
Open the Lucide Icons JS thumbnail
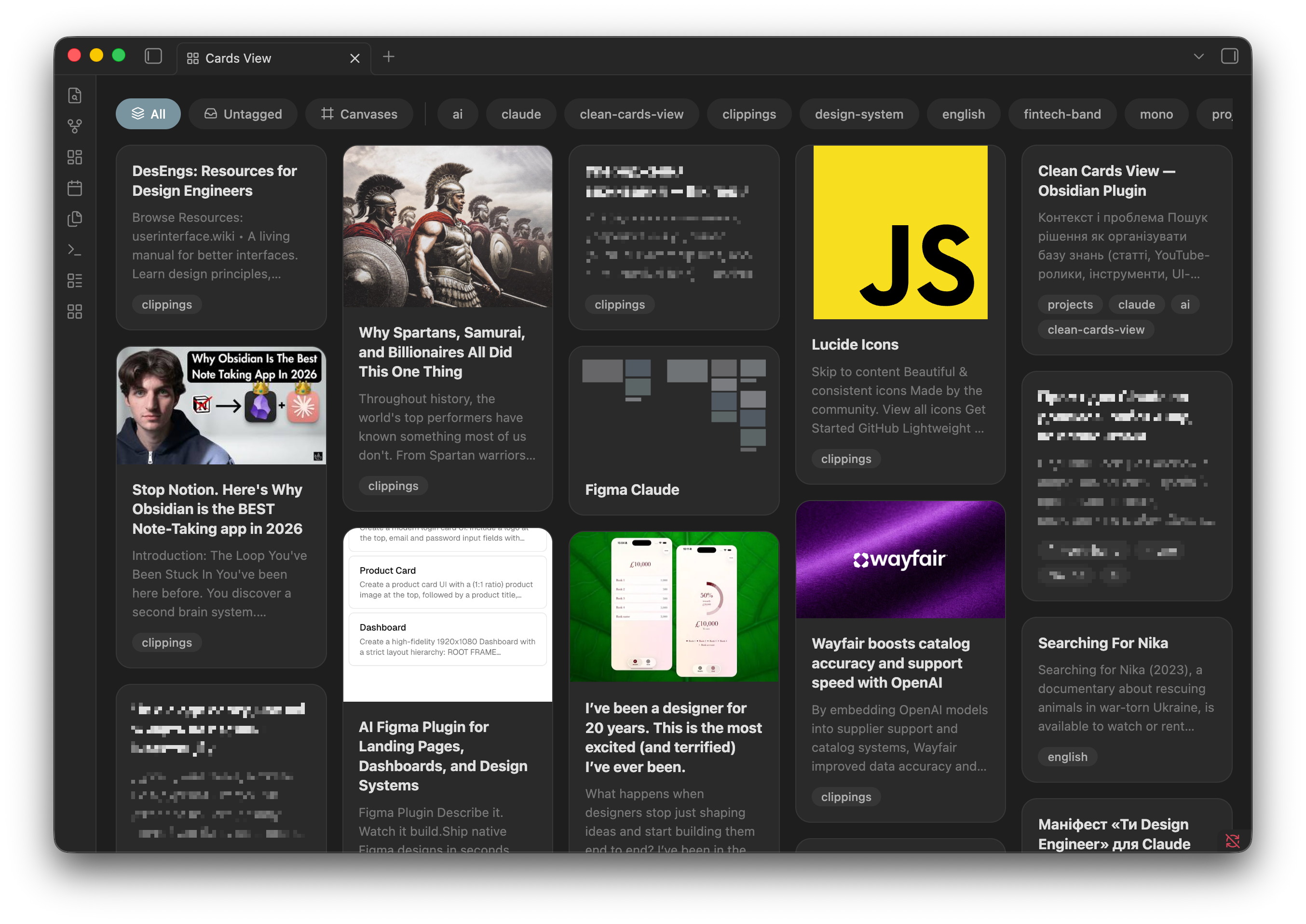coord(900,232)
